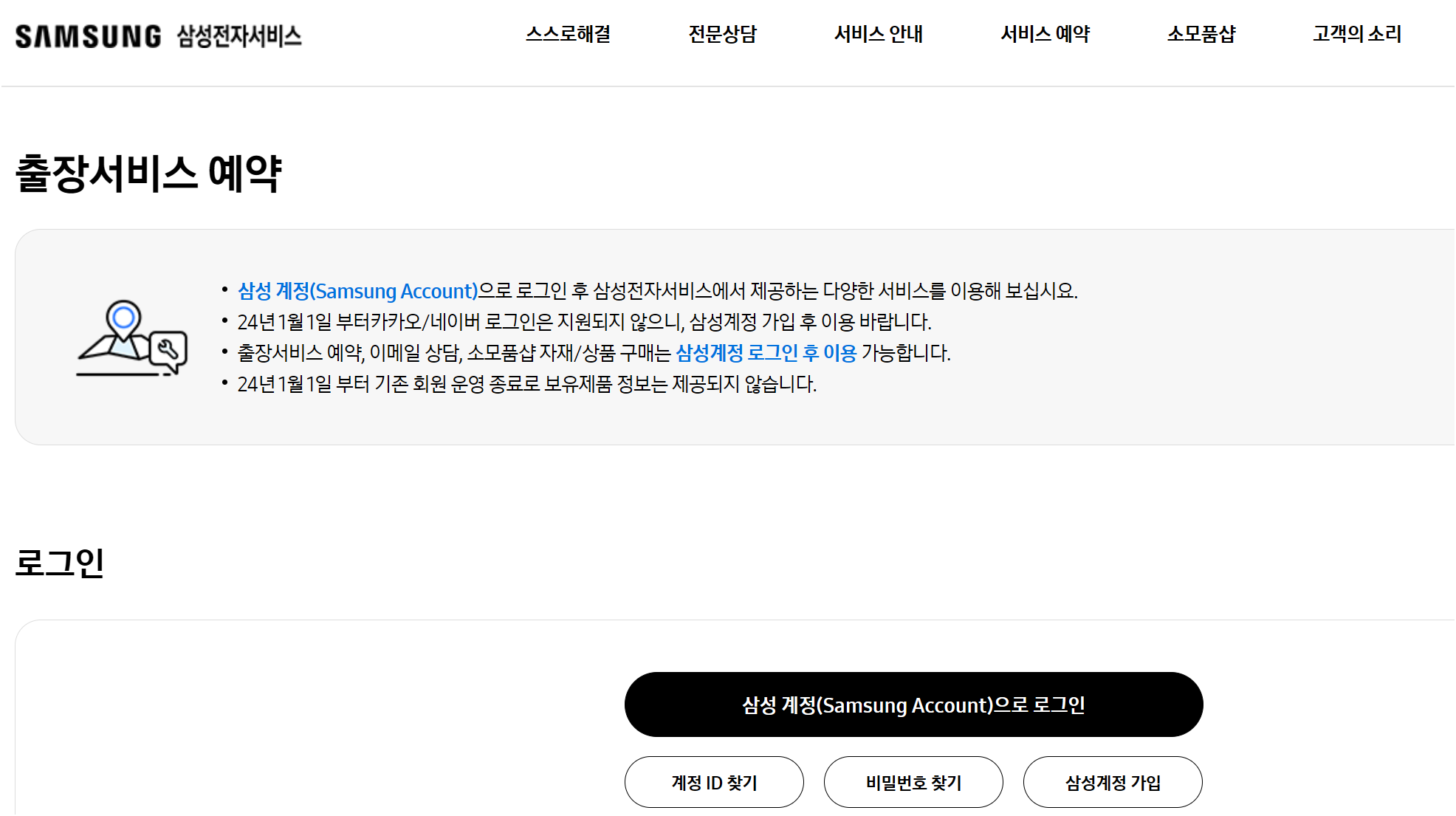Open the 소모품샵 menu
This screenshot has height=816, width=1456.
click(1201, 34)
